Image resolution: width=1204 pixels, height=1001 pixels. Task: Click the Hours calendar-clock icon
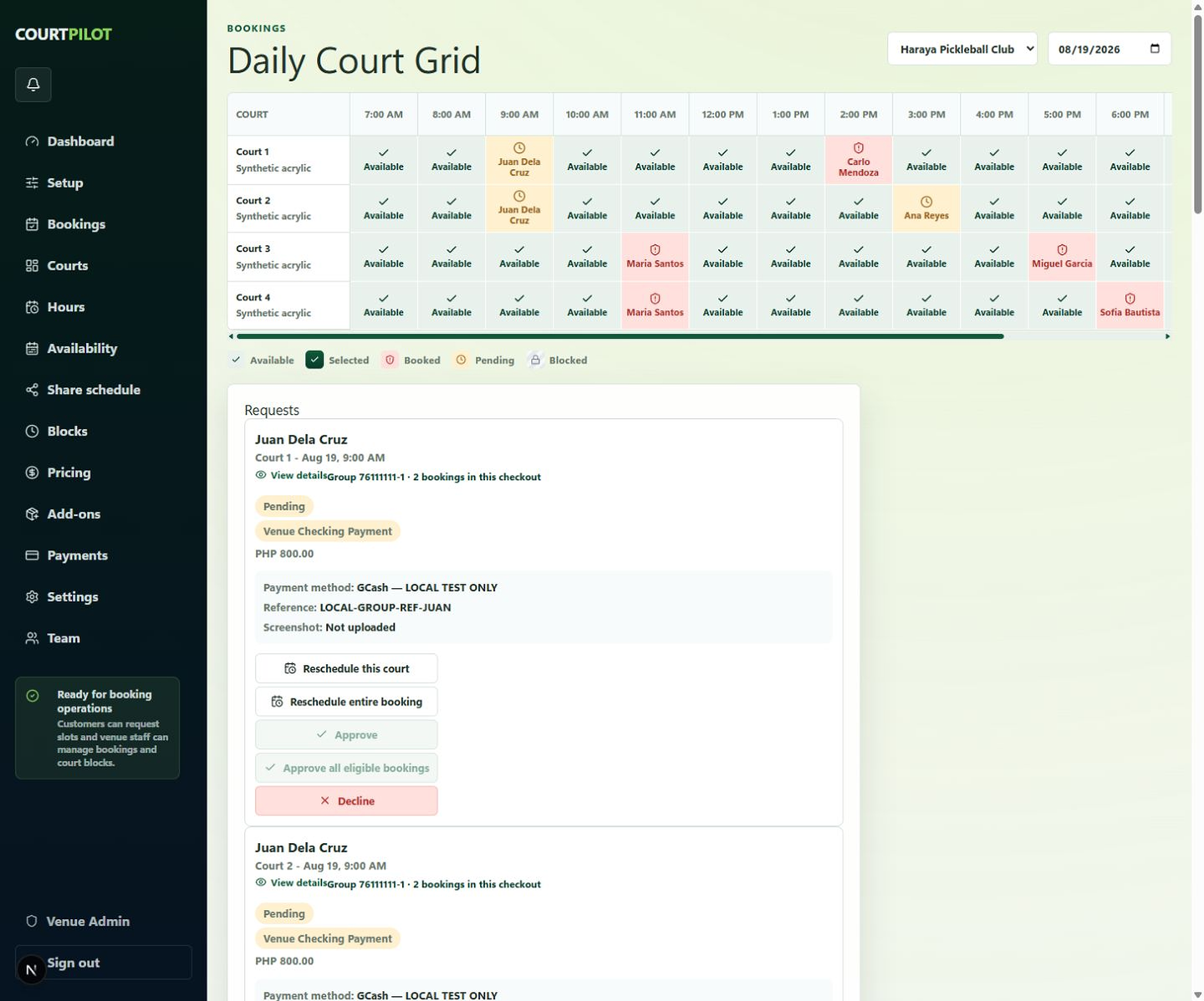tap(32, 307)
